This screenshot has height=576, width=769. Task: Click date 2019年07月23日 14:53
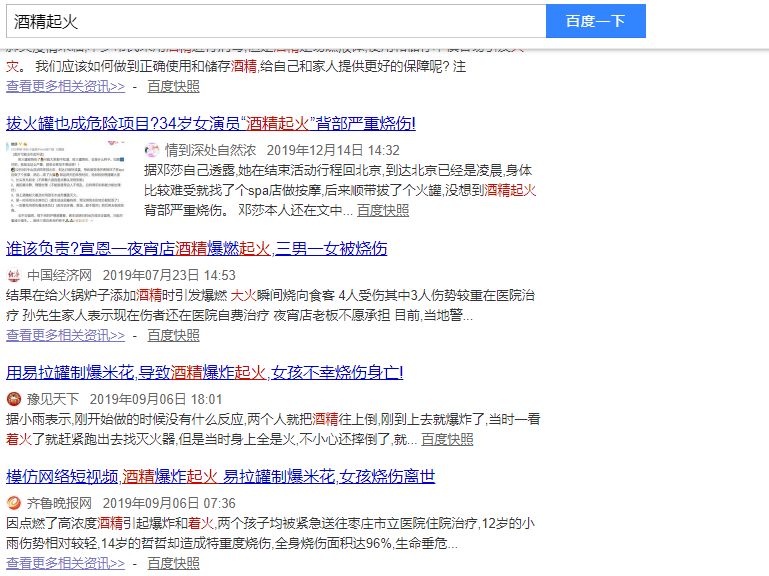click(x=169, y=275)
